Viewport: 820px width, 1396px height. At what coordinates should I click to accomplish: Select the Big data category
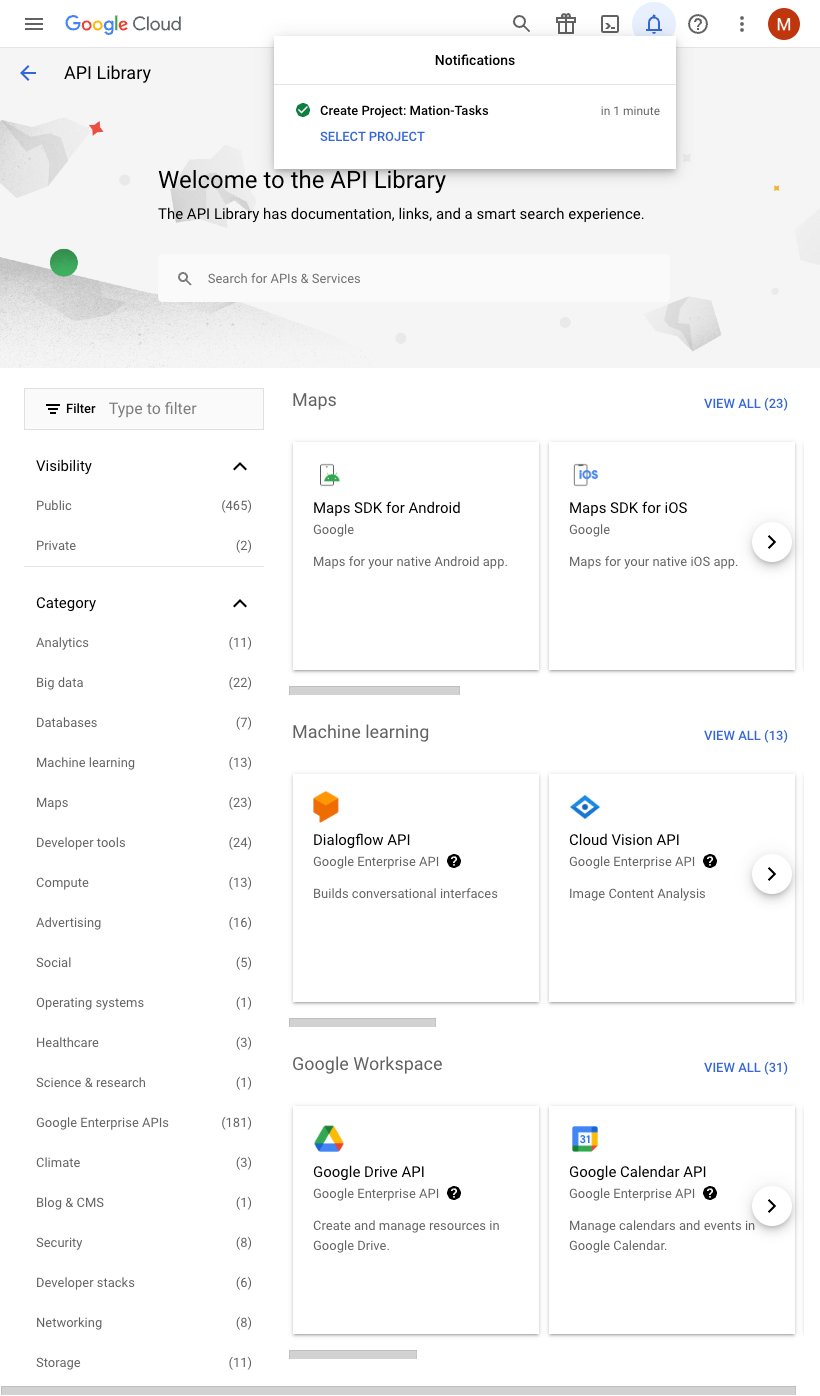(144, 683)
